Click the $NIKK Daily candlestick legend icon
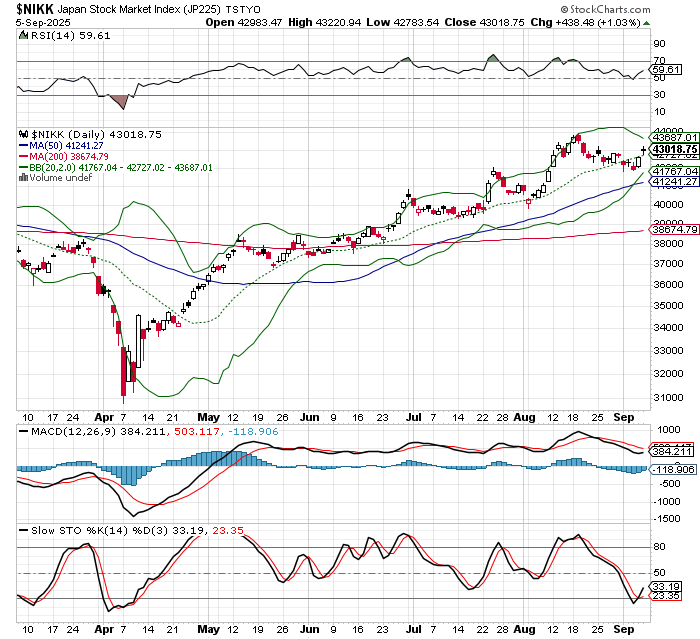 point(23,133)
